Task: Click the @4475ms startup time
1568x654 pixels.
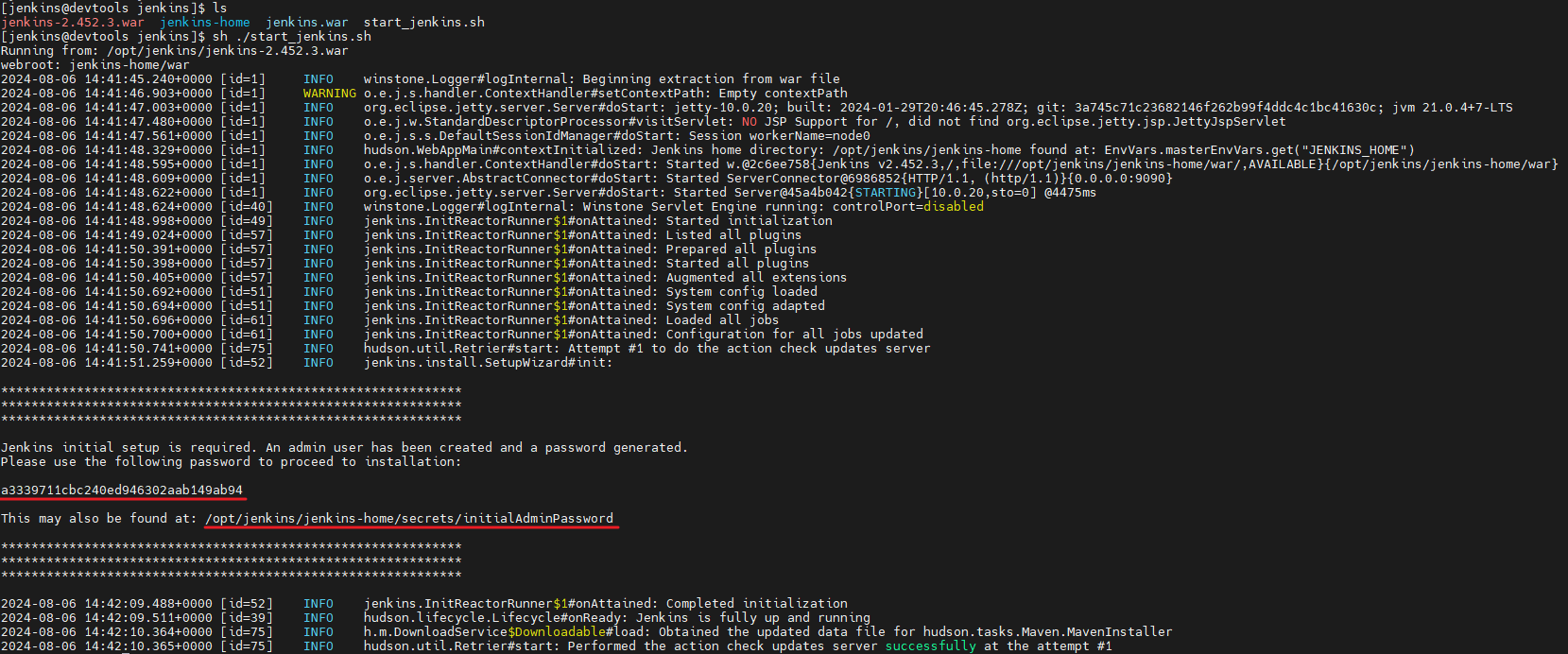Action: (x=1071, y=192)
